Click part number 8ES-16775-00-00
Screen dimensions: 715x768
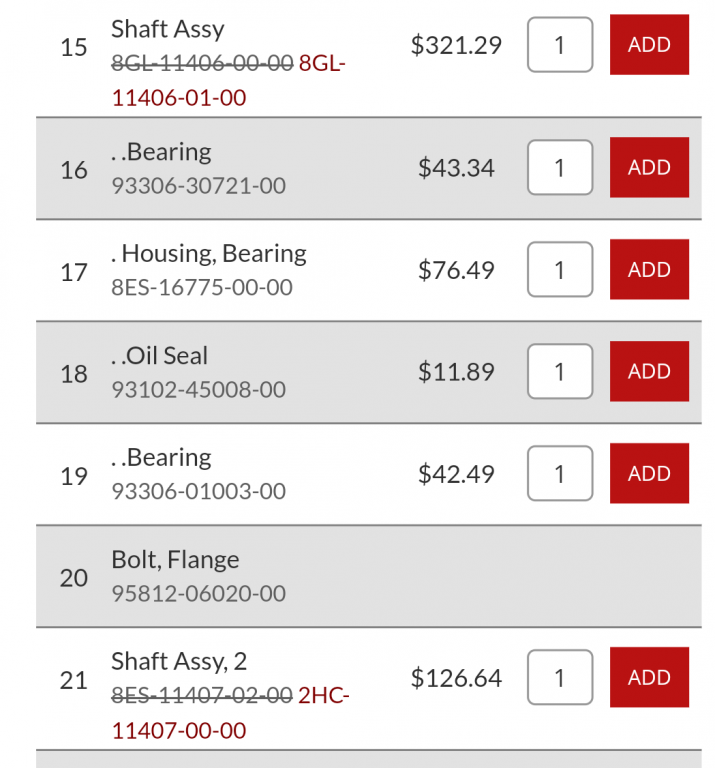(202, 288)
